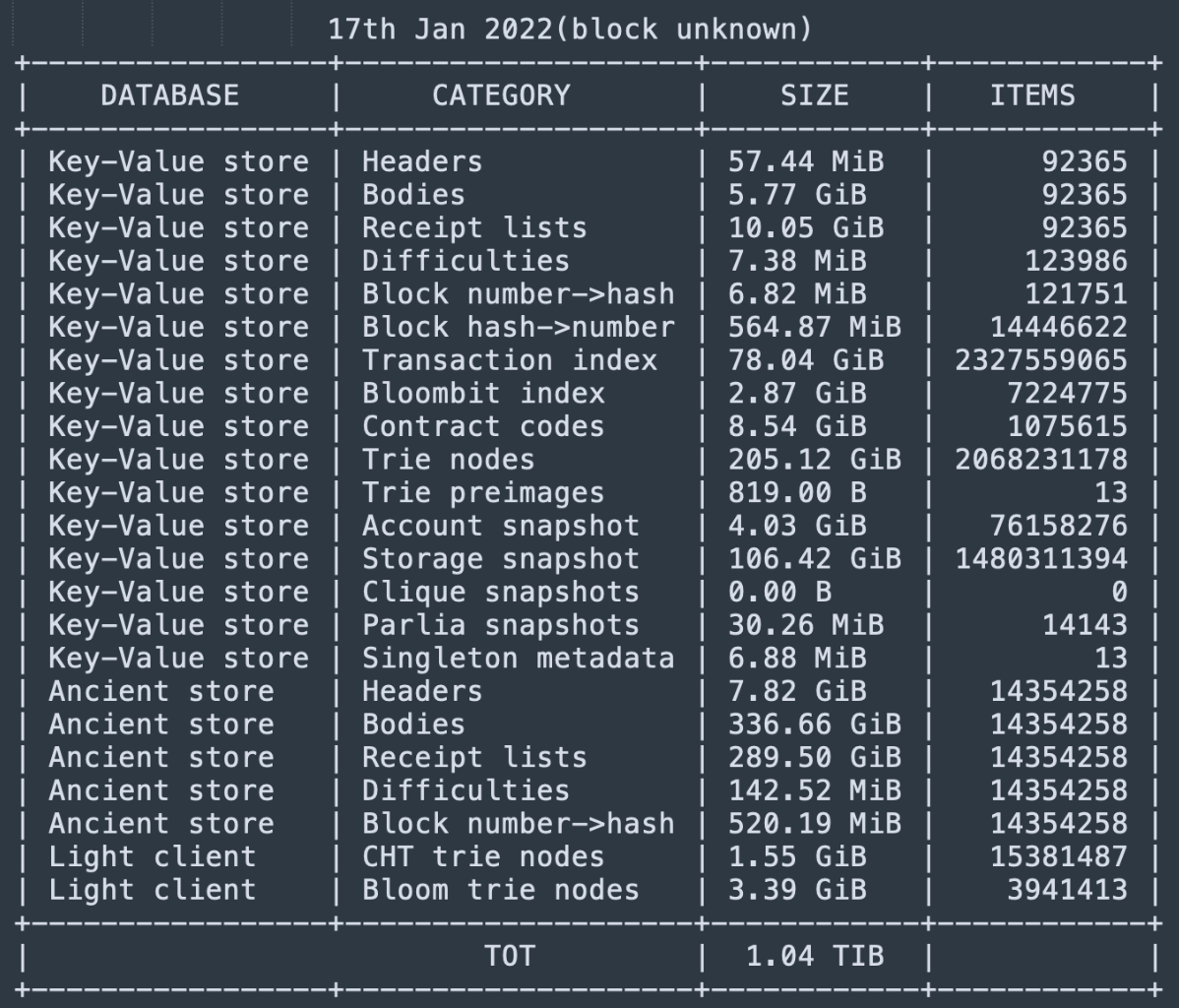This screenshot has width=1179, height=1008.
Task: Click the Ancient store Bodies size 336.66 GiB
Action: (x=814, y=724)
